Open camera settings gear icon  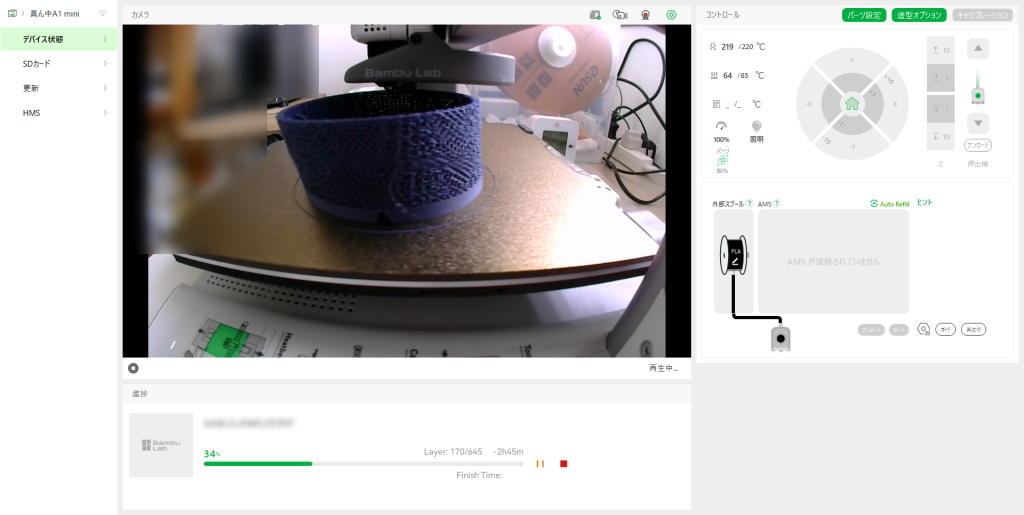coord(671,15)
